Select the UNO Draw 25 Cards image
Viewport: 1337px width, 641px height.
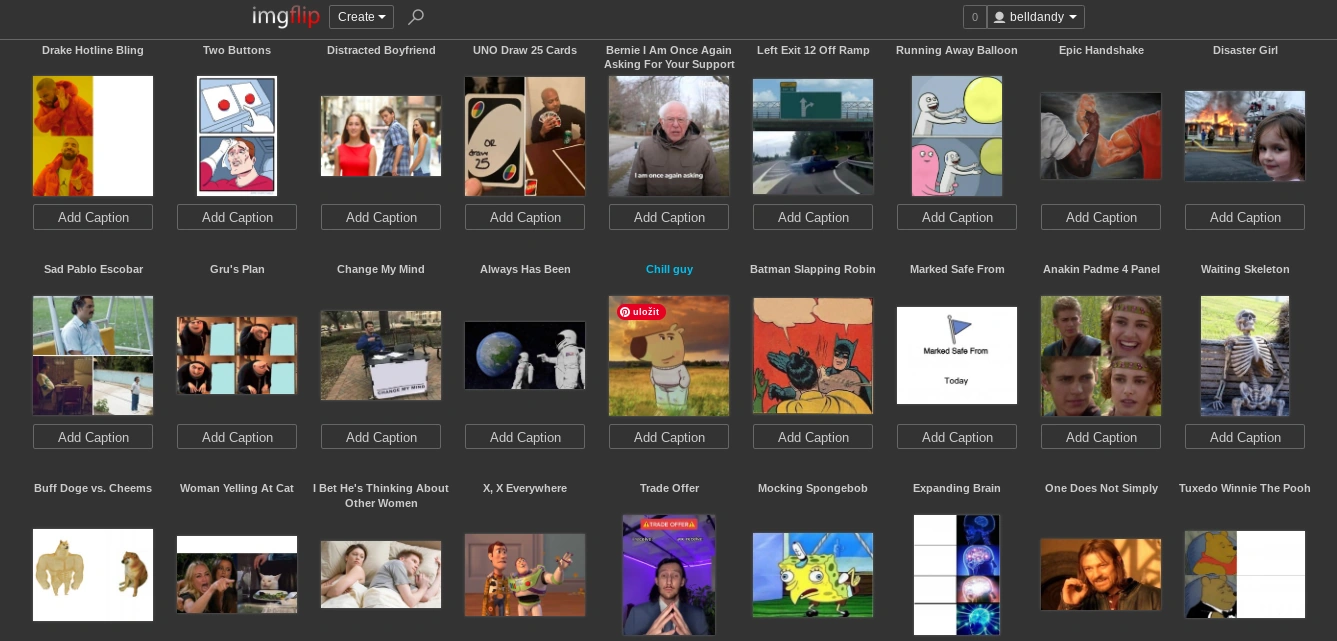525,136
